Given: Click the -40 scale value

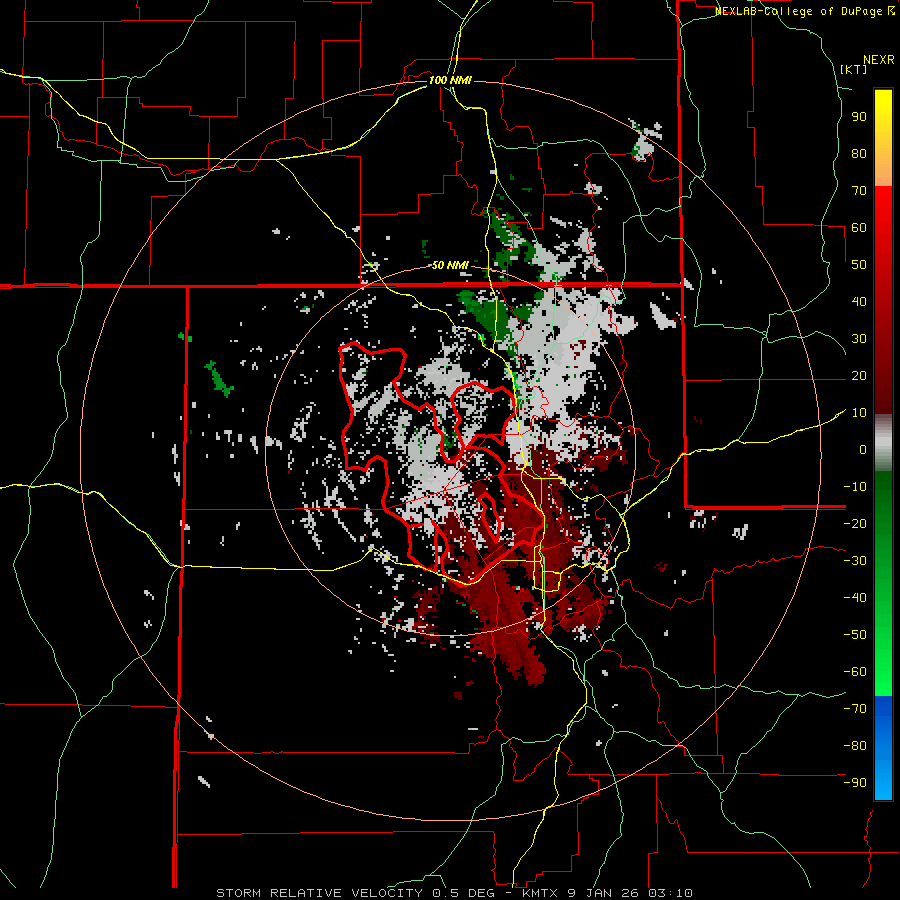Looking at the screenshot, I should coord(855,598).
